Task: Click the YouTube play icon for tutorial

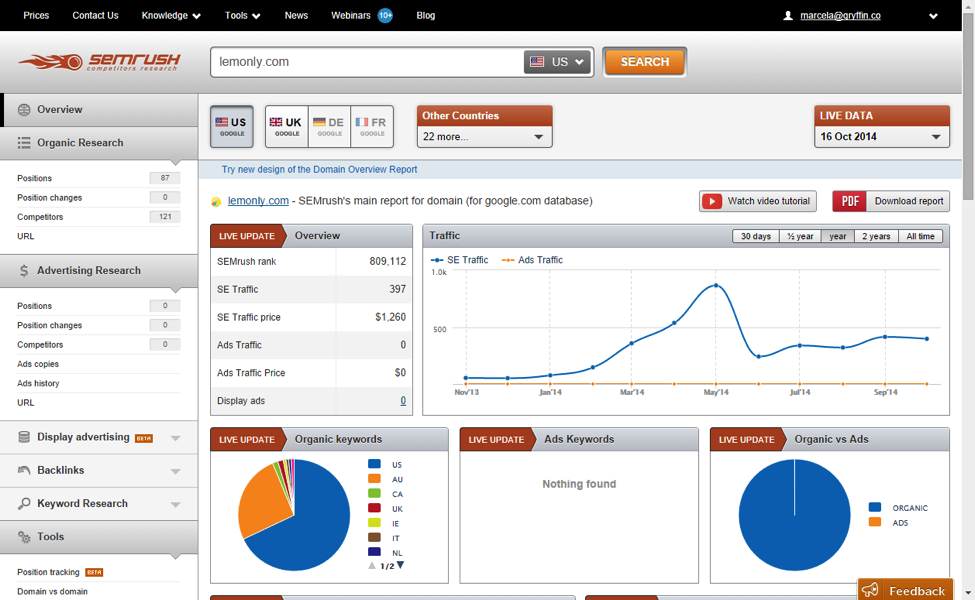Action: pos(712,201)
